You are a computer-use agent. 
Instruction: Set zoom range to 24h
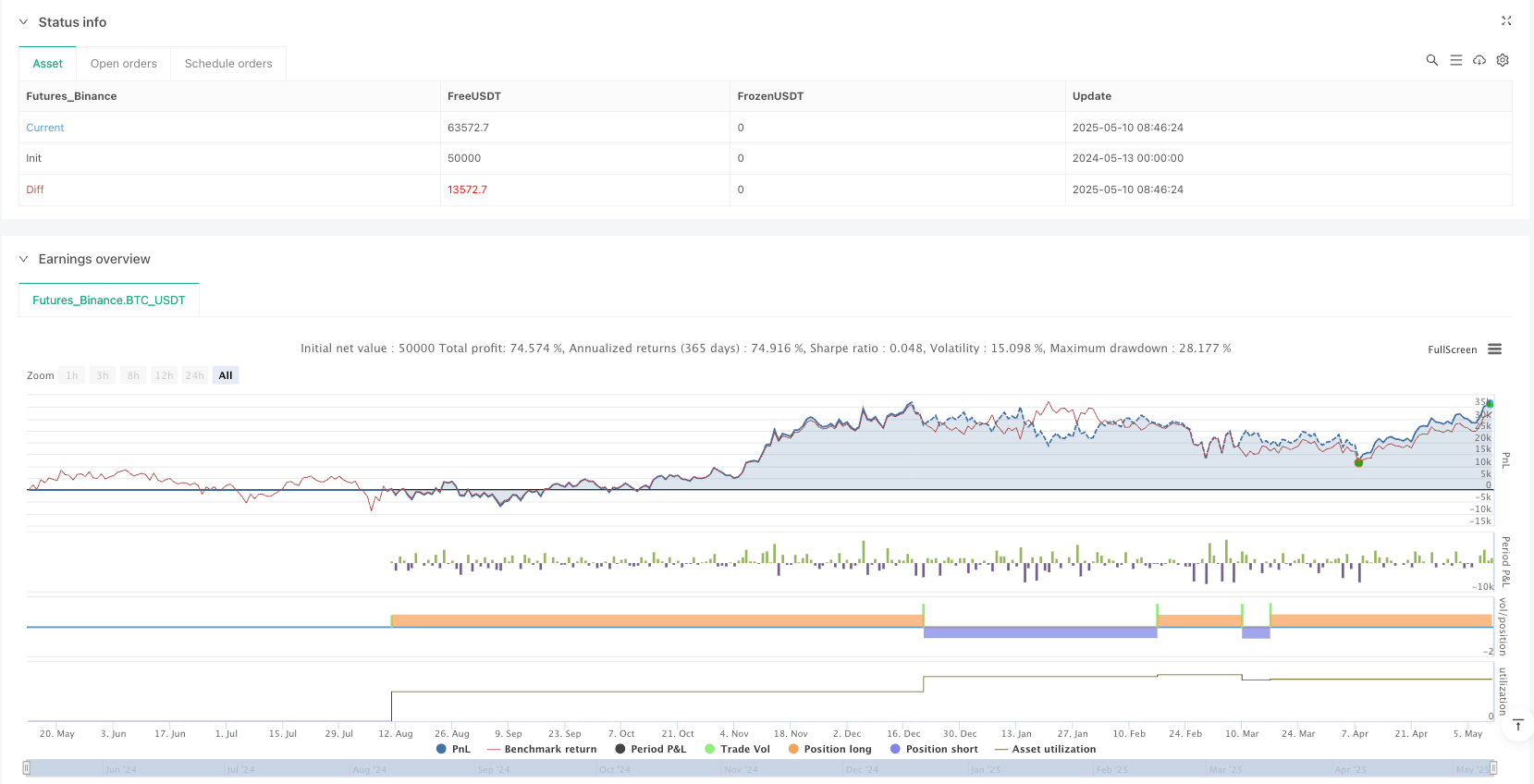coord(194,375)
